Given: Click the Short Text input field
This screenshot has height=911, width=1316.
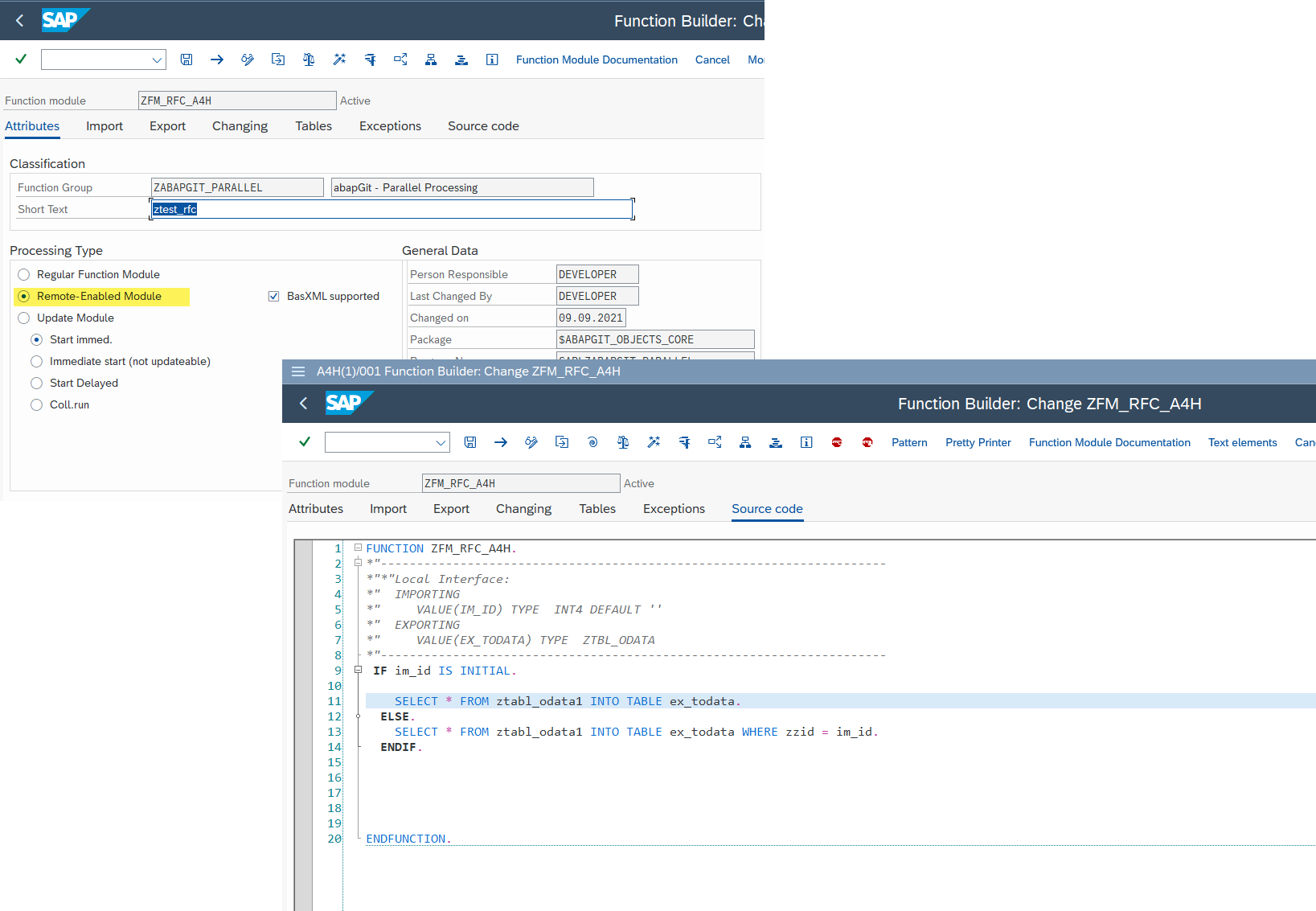Looking at the screenshot, I should [x=392, y=209].
